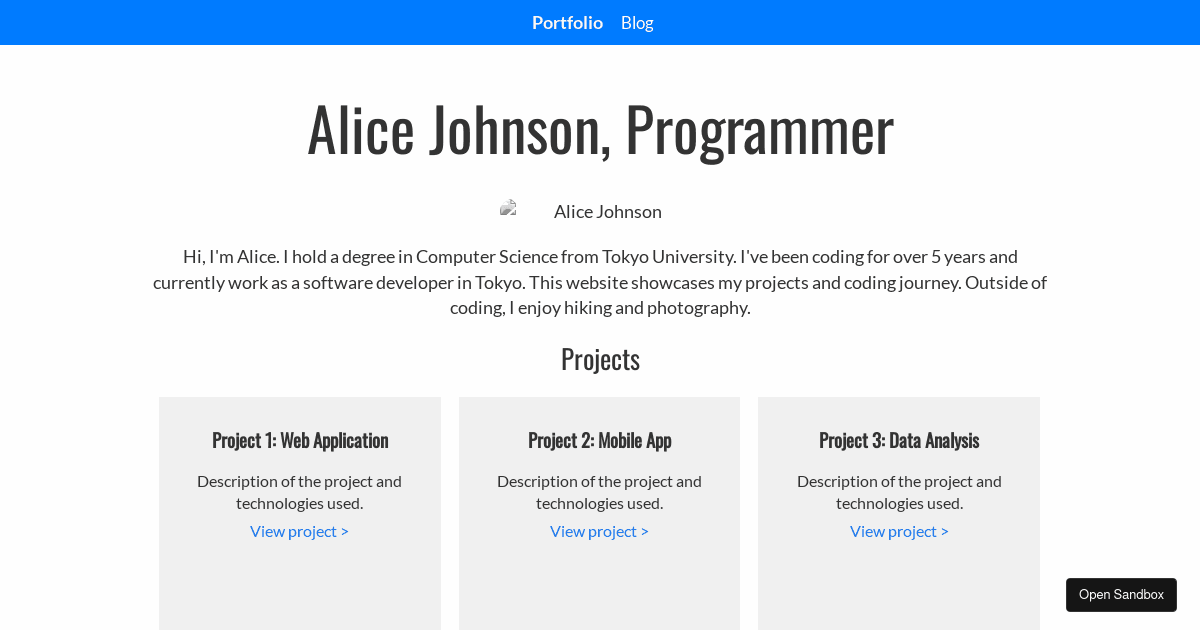Click the Alice Johnson, Programmer heading
This screenshot has width=1200, height=630.
(x=600, y=130)
